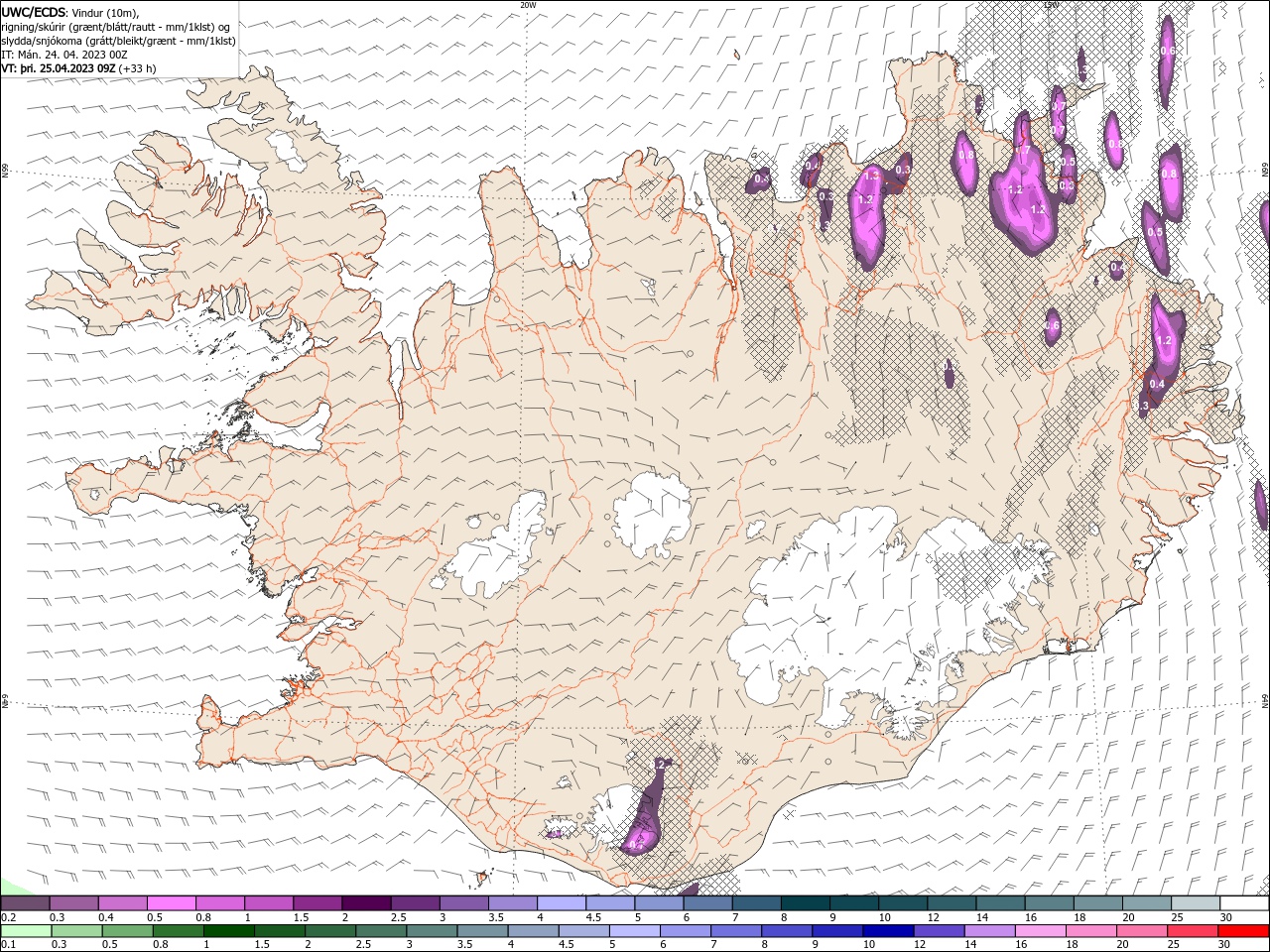Click the light grey 25 snow-scale swatch
This screenshot has width=1270, height=952.
pyautogui.click(x=1196, y=902)
